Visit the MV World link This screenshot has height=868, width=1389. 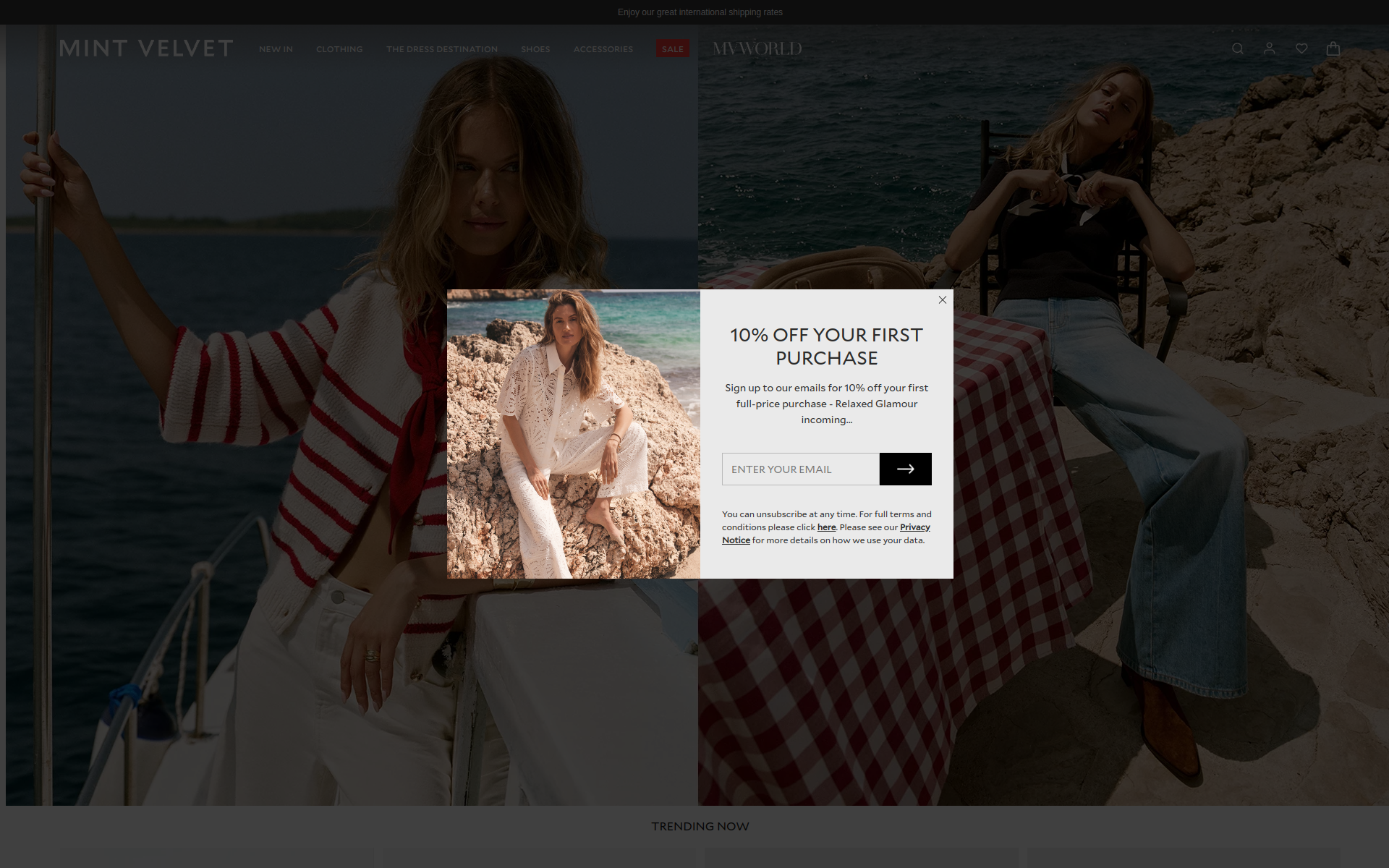coord(757,48)
